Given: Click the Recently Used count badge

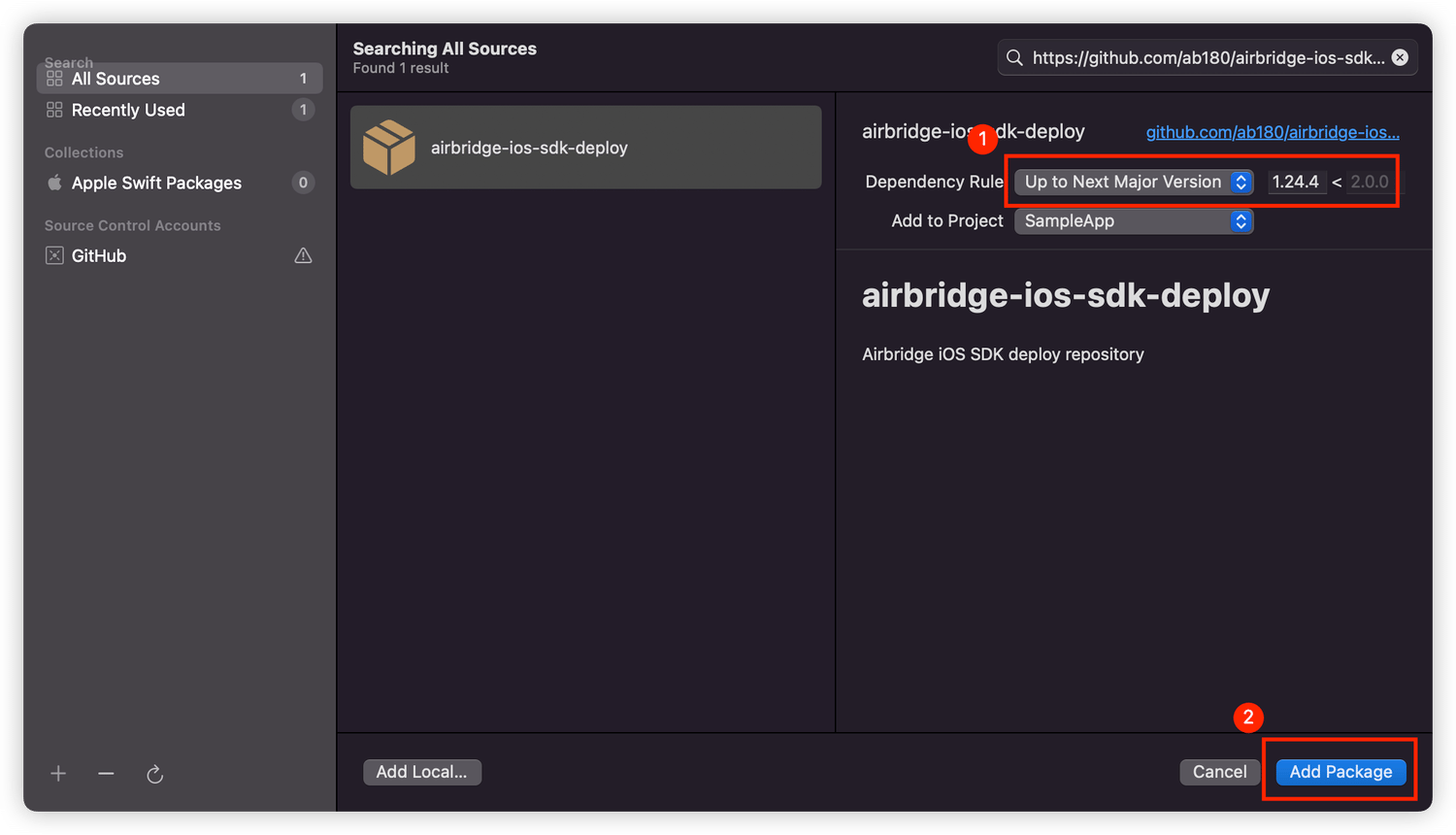Looking at the screenshot, I should [x=303, y=110].
